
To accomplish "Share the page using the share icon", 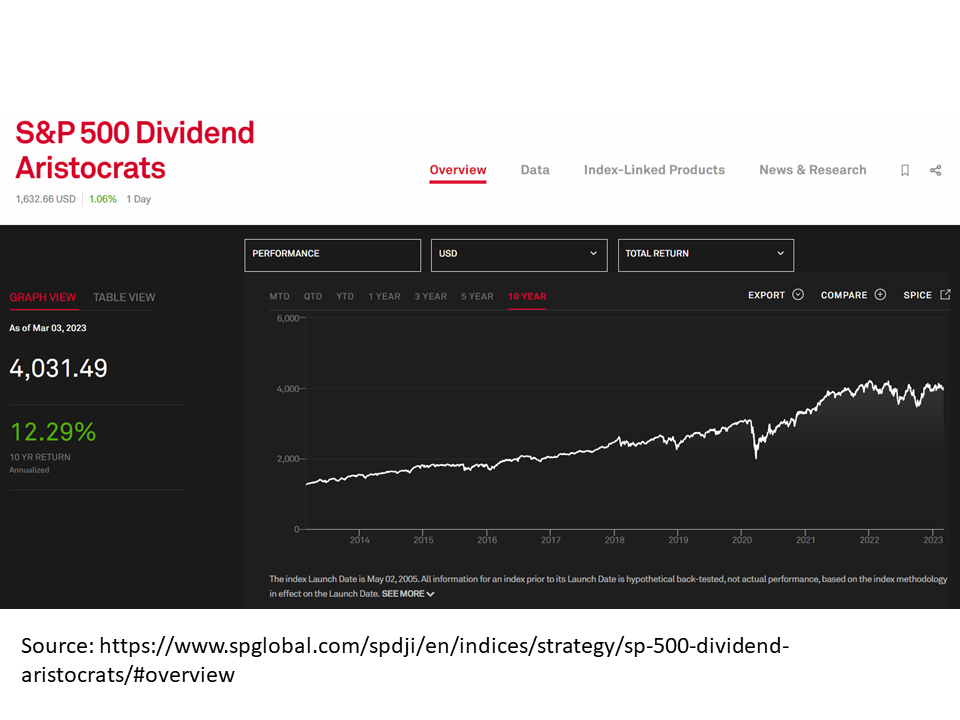I will coord(936,170).
